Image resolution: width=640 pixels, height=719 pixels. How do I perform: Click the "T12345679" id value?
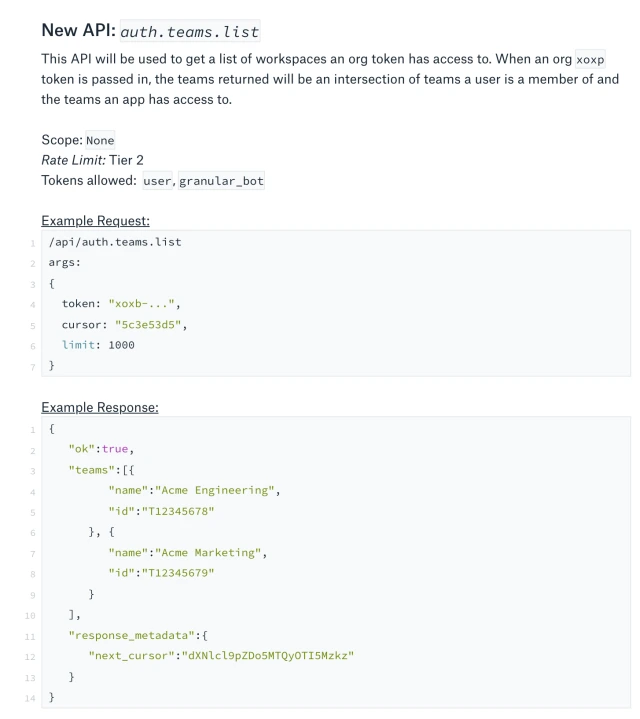[x=178, y=573]
